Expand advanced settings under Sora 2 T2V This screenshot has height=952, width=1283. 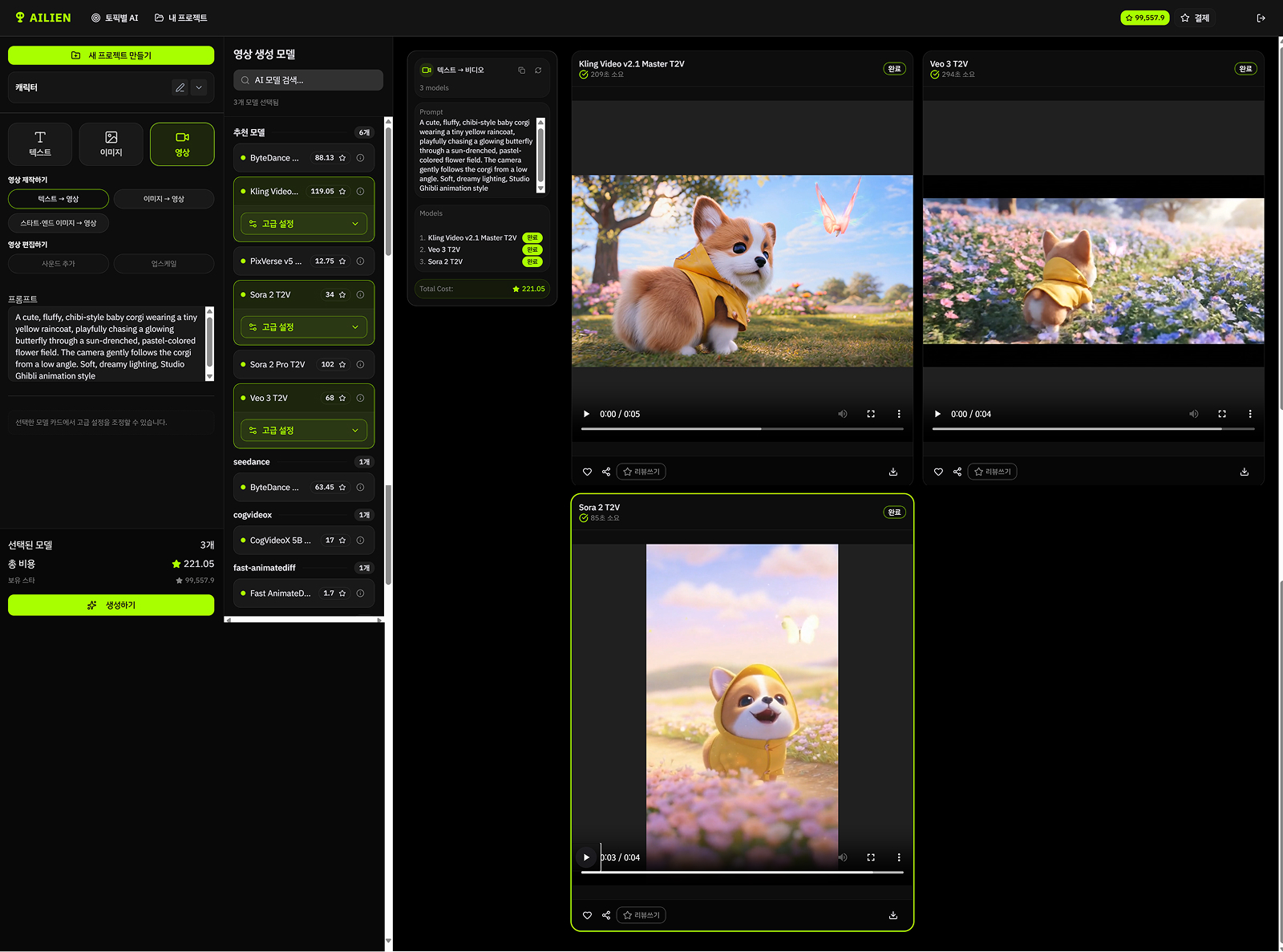pyautogui.click(x=304, y=327)
